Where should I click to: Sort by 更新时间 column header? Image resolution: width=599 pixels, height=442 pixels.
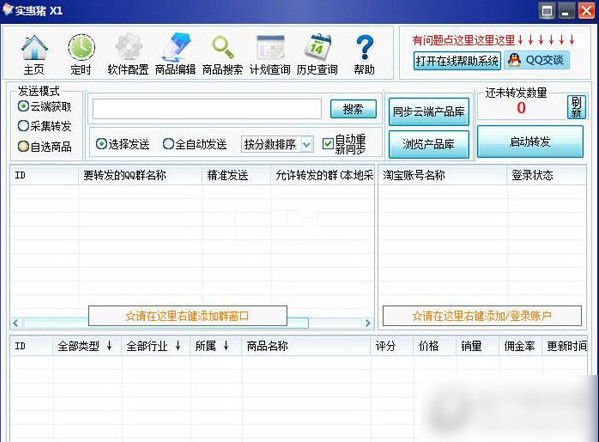565,346
